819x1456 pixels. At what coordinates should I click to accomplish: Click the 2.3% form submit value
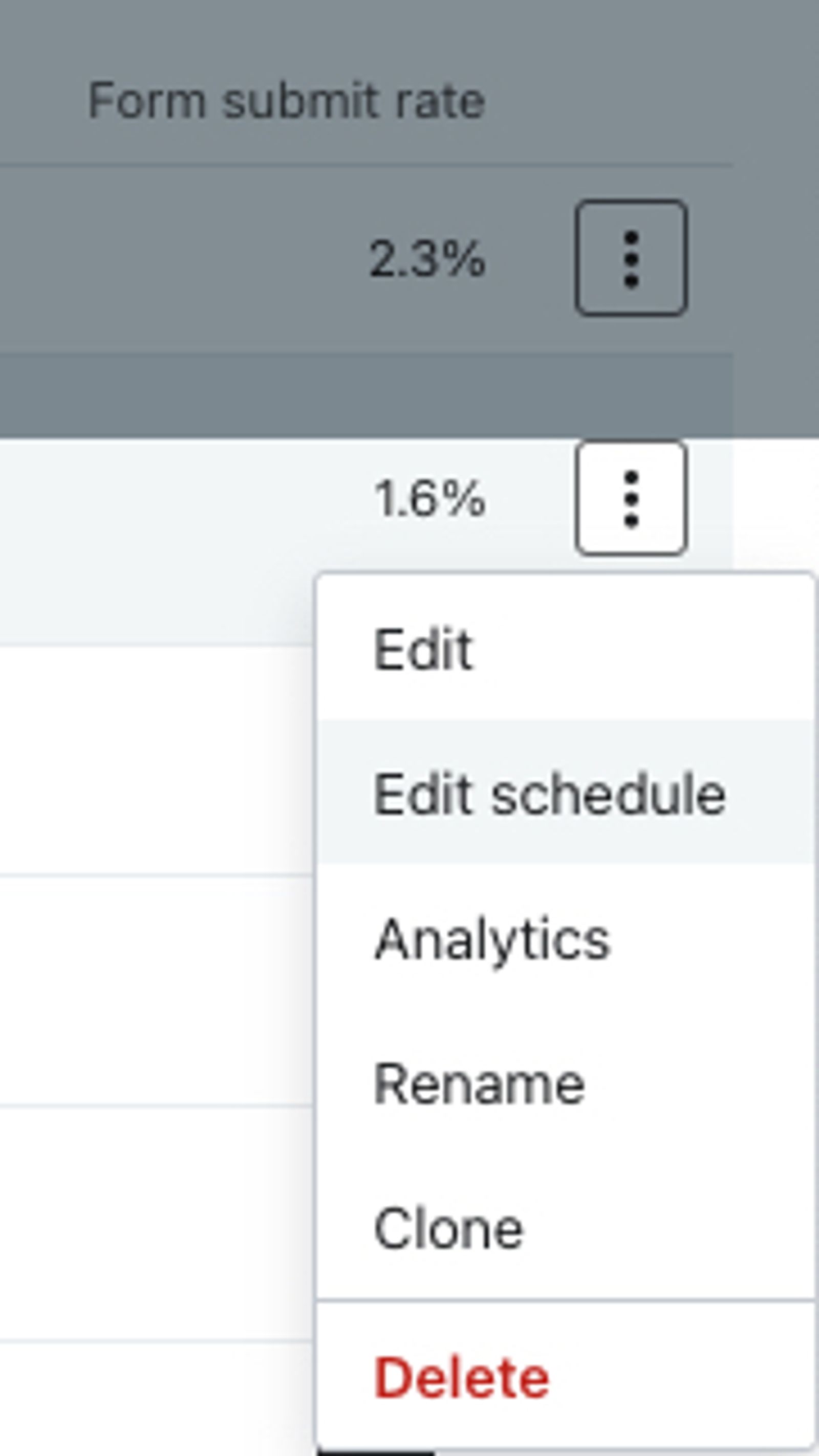[427, 259]
